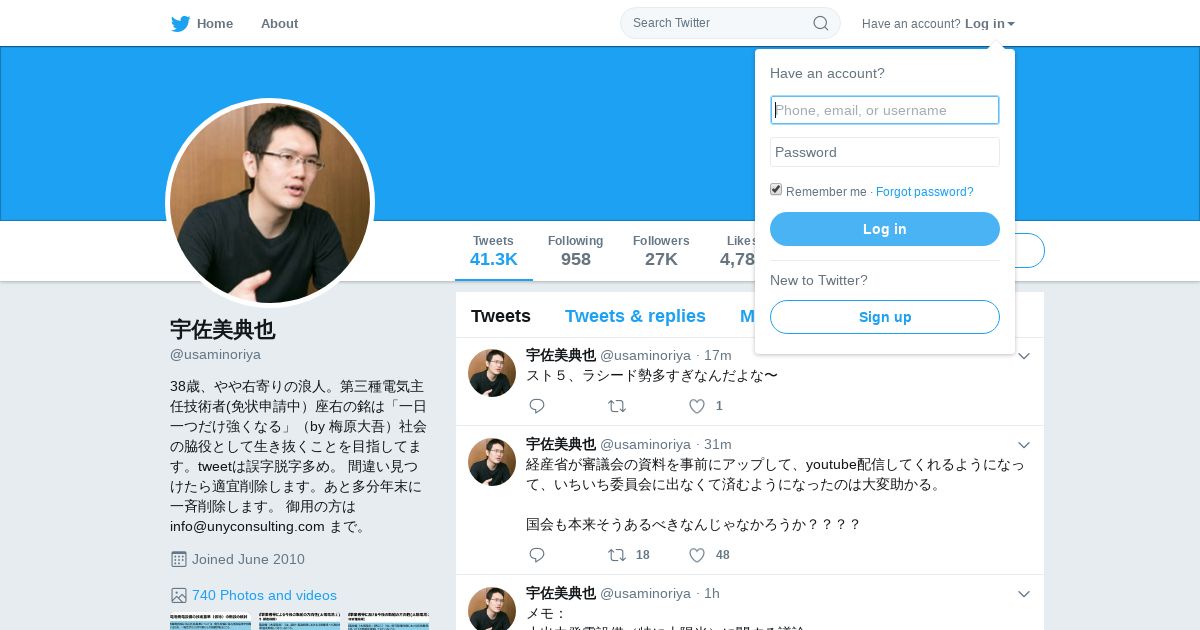This screenshot has height=630, width=1200.
Task: Switch to the Tweets & replies tab
Action: [x=635, y=316]
